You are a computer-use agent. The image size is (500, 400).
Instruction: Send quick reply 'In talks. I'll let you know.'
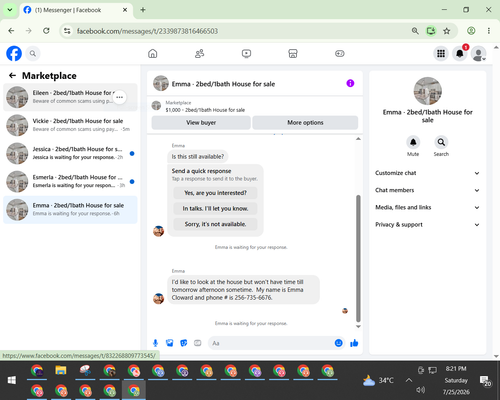coord(215,209)
